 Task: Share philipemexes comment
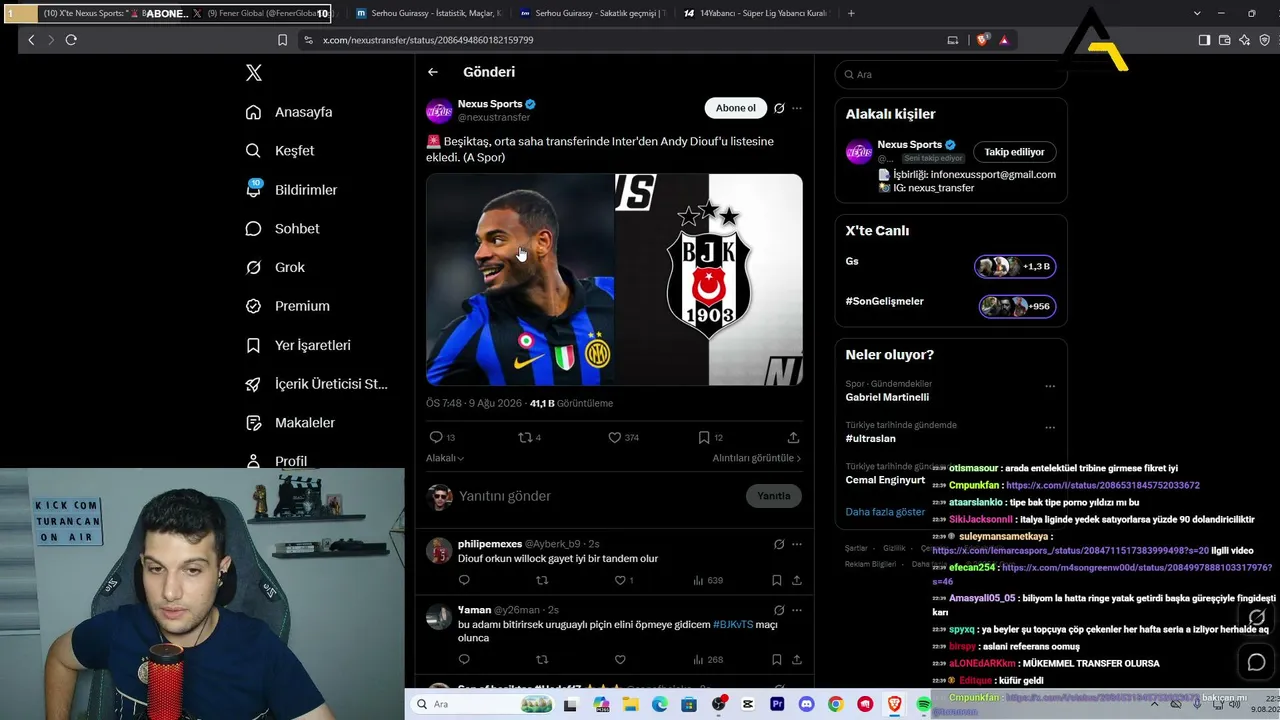[797, 580]
